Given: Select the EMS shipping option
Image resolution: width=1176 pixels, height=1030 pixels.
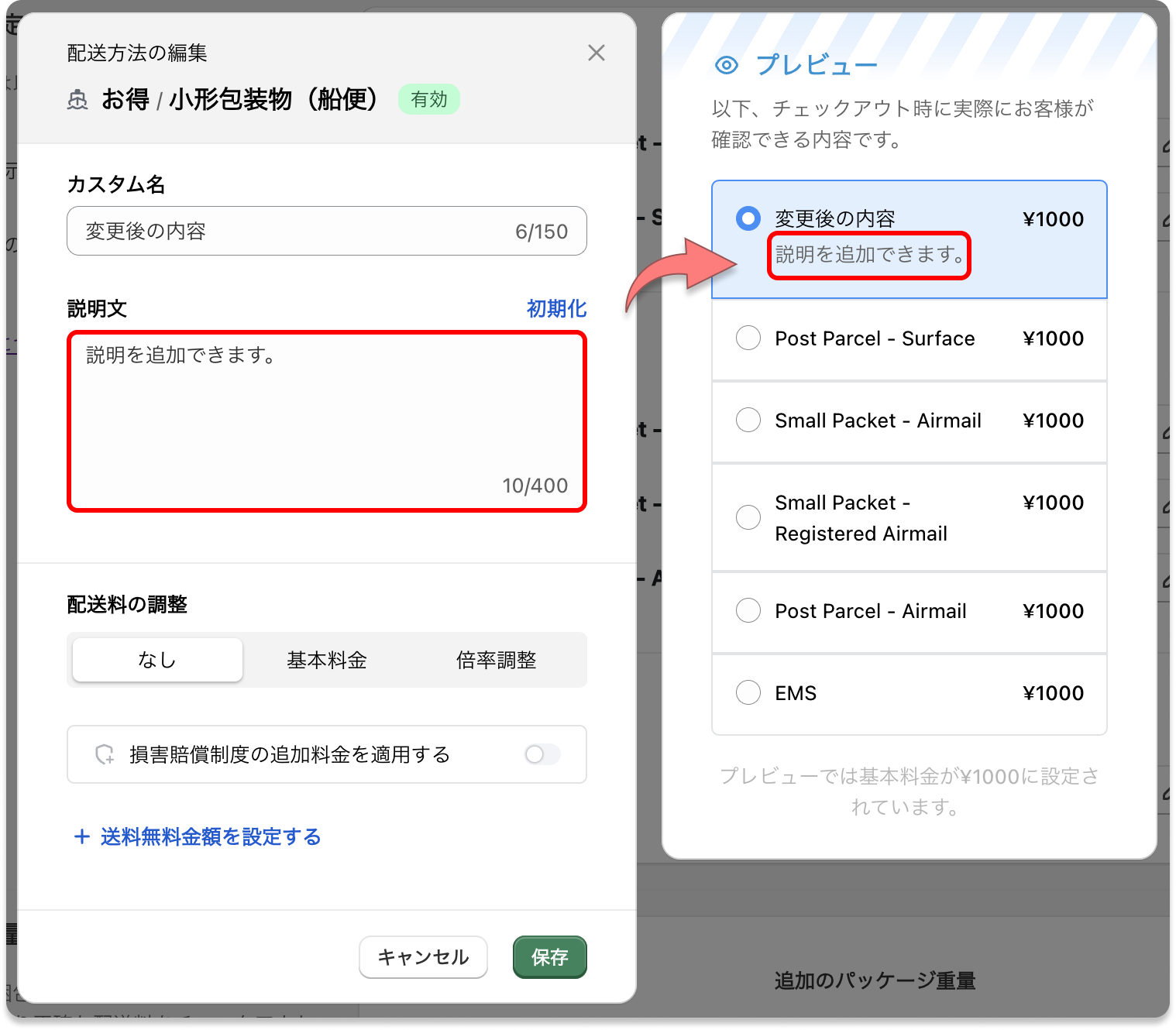Looking at the screenshot, I should (x=748, y=692).
